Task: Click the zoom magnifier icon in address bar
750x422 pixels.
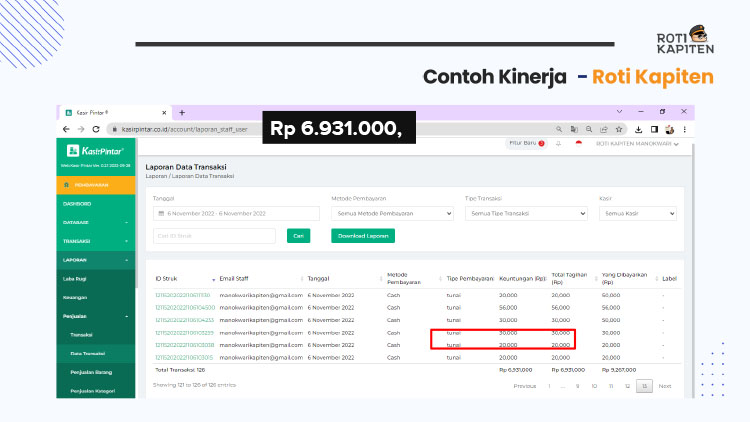Action: (589, 129)
